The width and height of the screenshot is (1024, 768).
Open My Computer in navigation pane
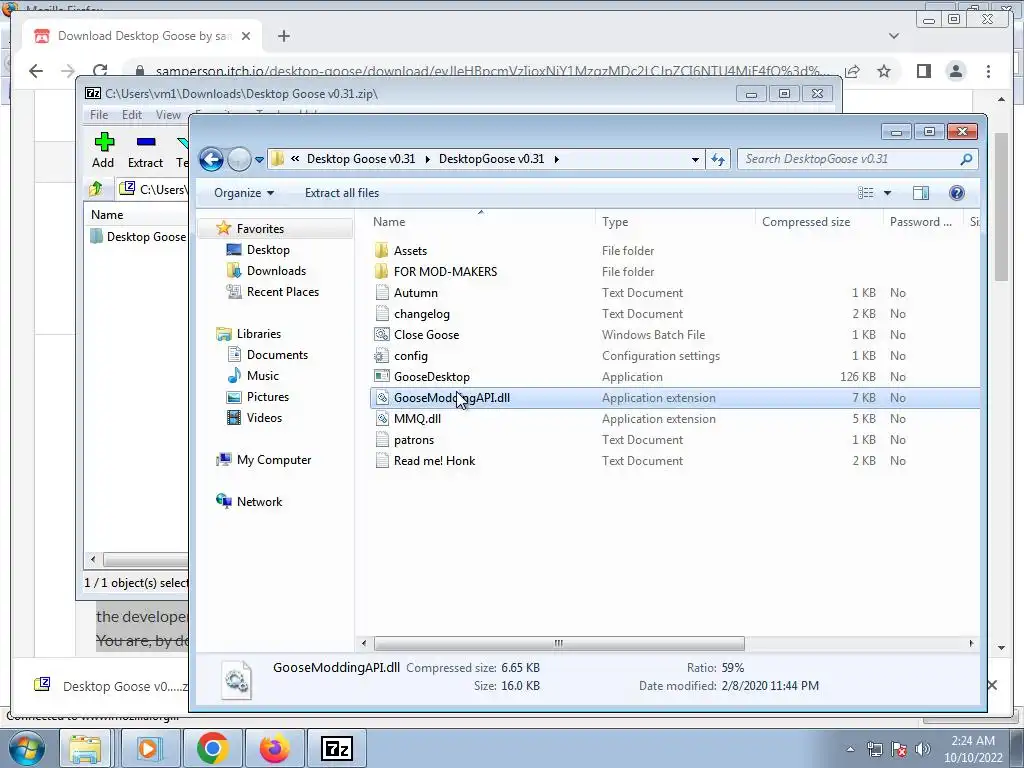point(274,460)
